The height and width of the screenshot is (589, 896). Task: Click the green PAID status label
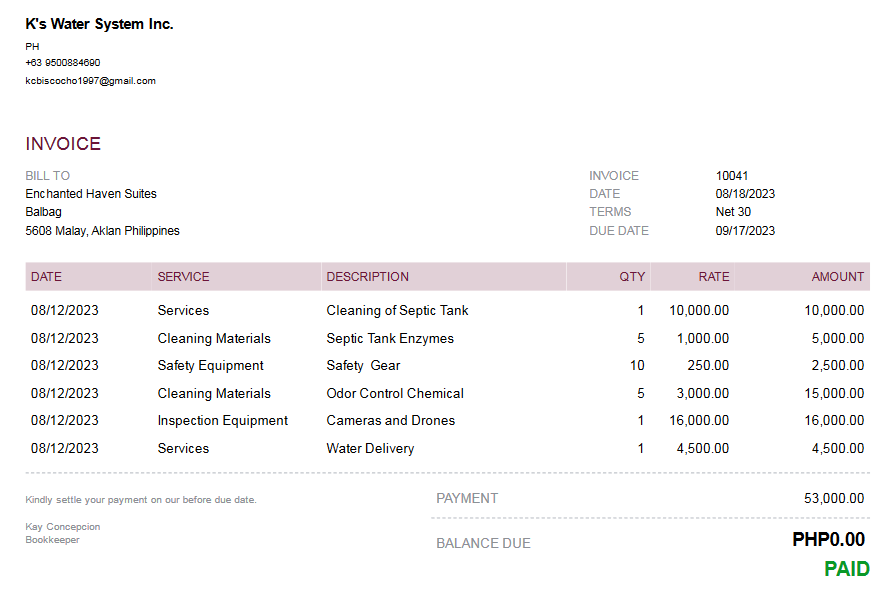[x=846, y=569]
